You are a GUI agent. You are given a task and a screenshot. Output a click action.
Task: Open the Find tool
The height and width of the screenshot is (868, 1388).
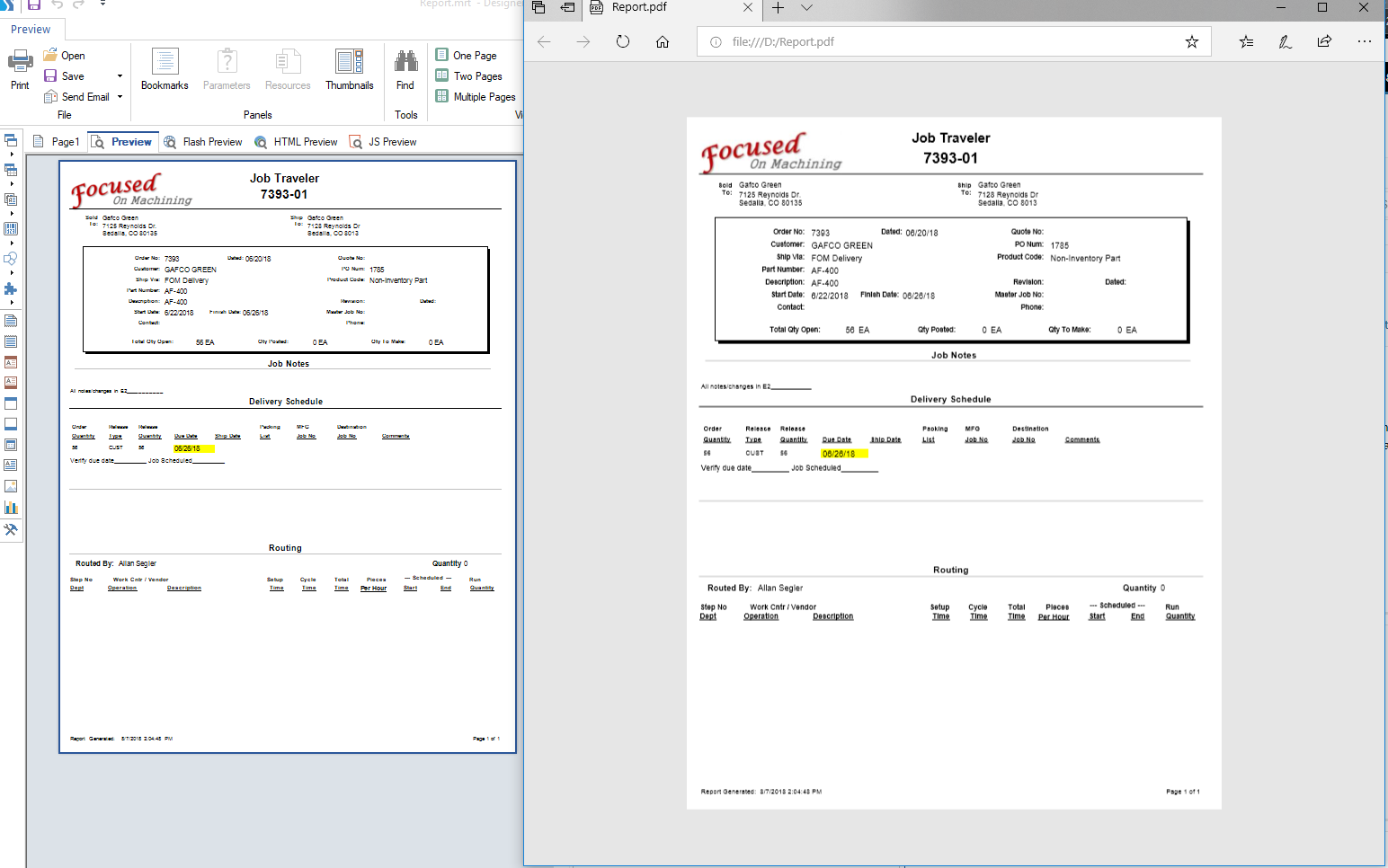click(x=405, y=70)
